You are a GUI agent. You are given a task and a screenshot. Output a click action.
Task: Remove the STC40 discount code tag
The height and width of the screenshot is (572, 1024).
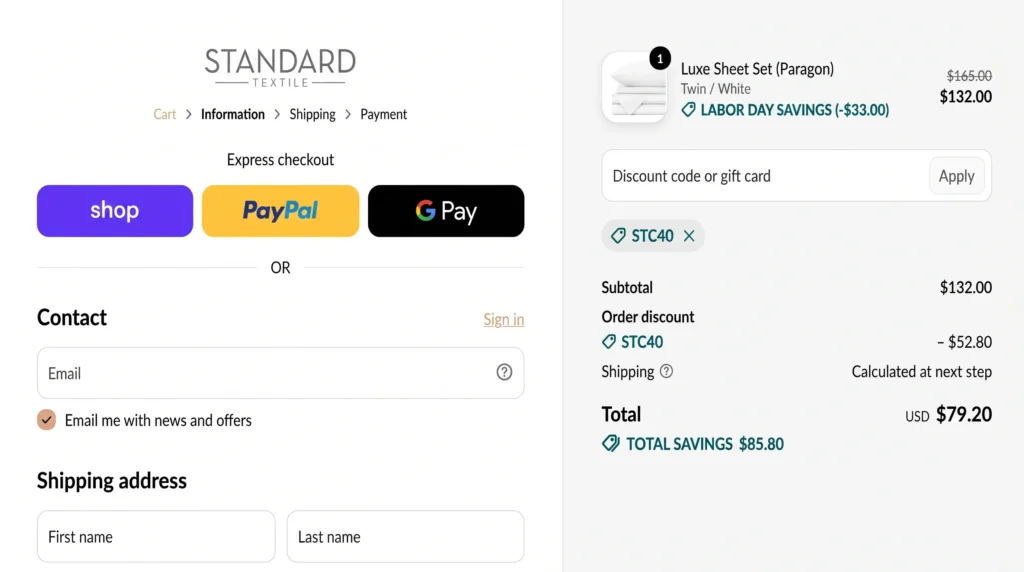point(689,236)
